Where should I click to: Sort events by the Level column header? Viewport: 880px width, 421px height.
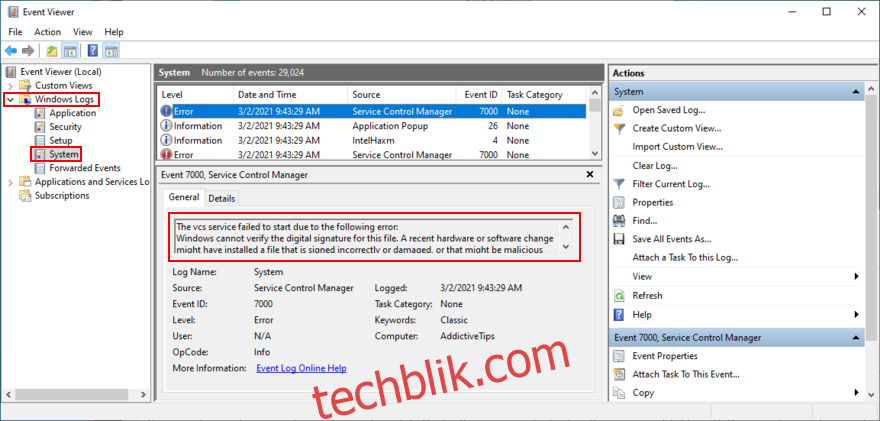coord(195,95)
